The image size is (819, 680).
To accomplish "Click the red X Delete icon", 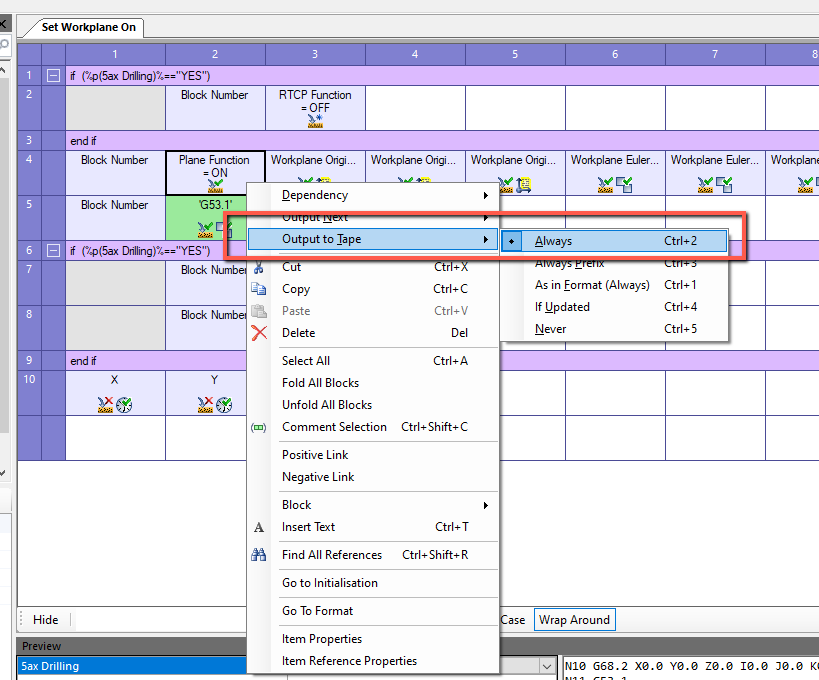I will tap(259, 333).
